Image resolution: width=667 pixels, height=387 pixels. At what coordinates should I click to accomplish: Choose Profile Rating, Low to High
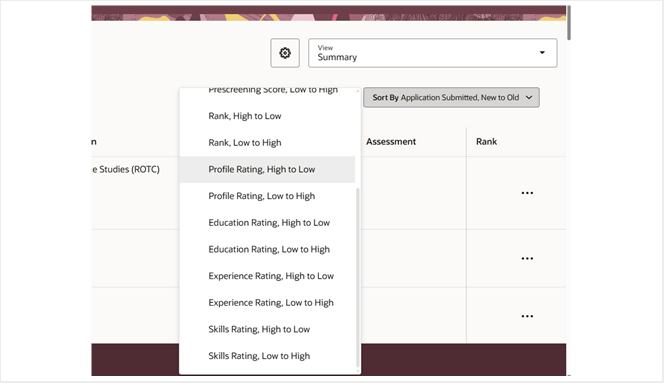pos(268,197)
